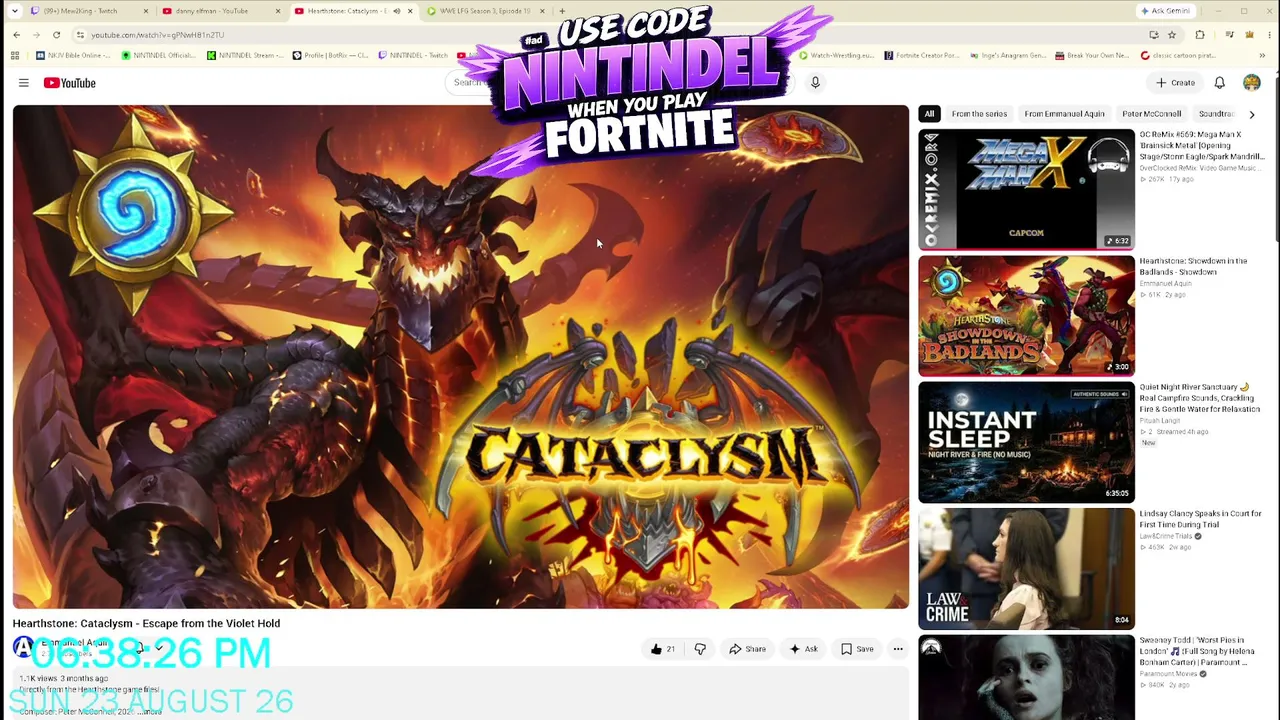
Task: Mute the Hearthstone tab audio icon
Action: coord(396,11)
